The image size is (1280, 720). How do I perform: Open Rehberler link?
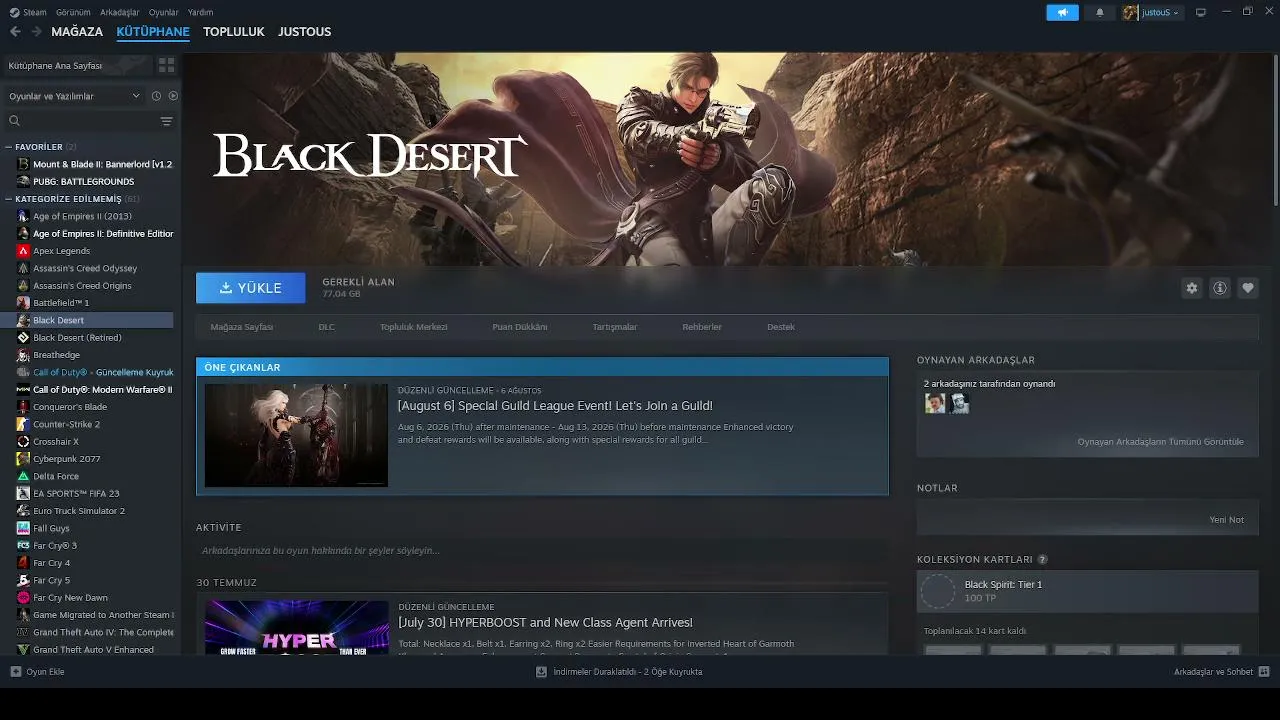tap(702, 327)
